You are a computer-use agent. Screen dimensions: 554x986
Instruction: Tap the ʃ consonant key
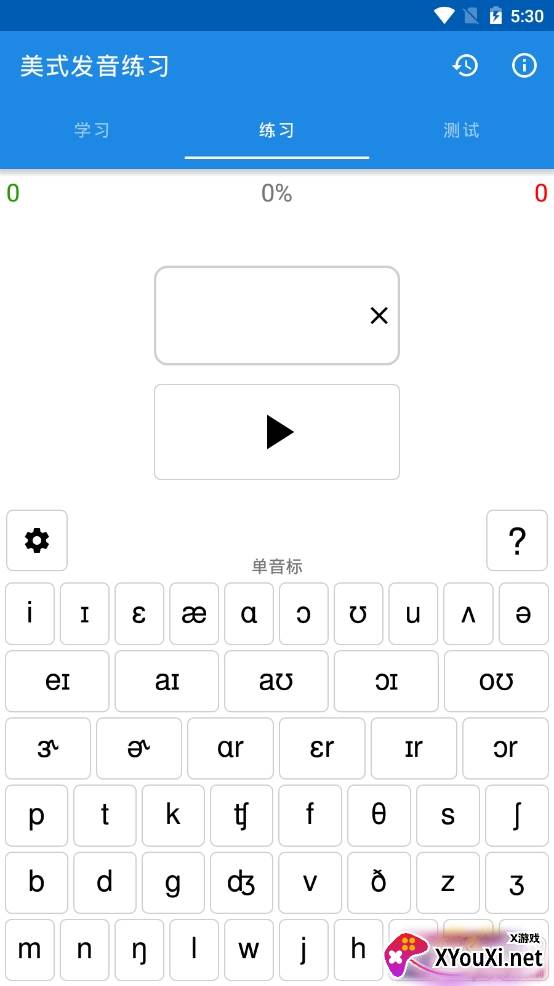pyautogui.click(x=517, y=816)
